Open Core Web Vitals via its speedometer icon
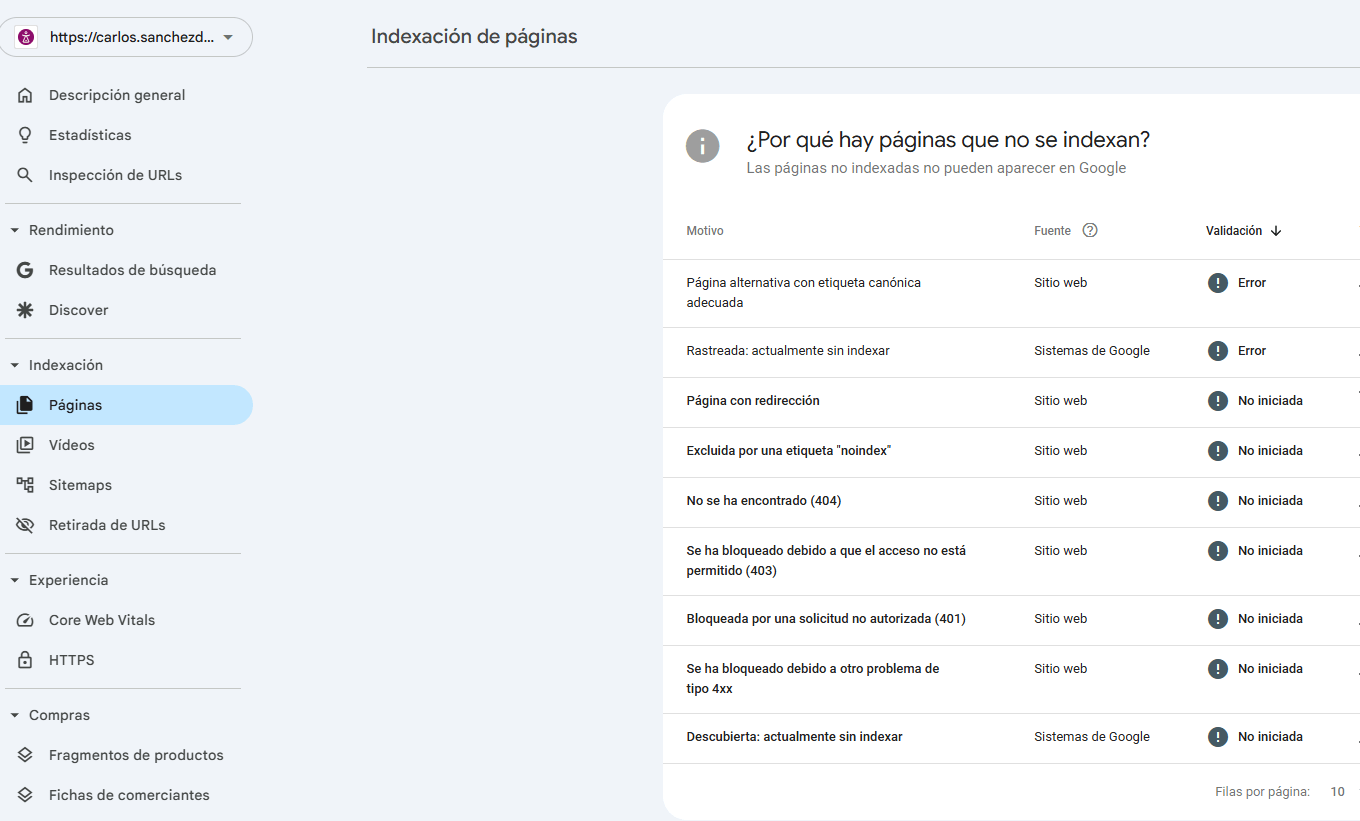Image resolution: width=1360 pixels, height=821 pixels. click(x=25, y=619)
